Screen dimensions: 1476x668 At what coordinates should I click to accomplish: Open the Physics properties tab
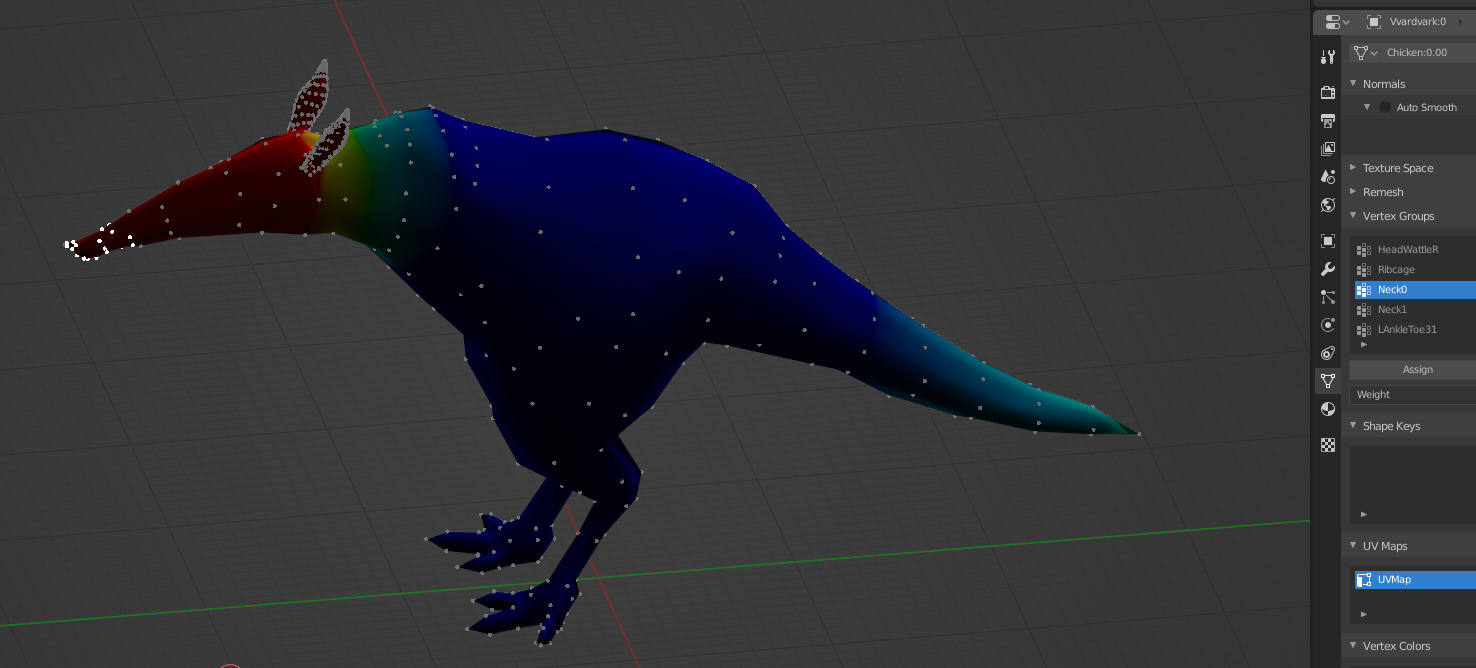(1328, 325)
